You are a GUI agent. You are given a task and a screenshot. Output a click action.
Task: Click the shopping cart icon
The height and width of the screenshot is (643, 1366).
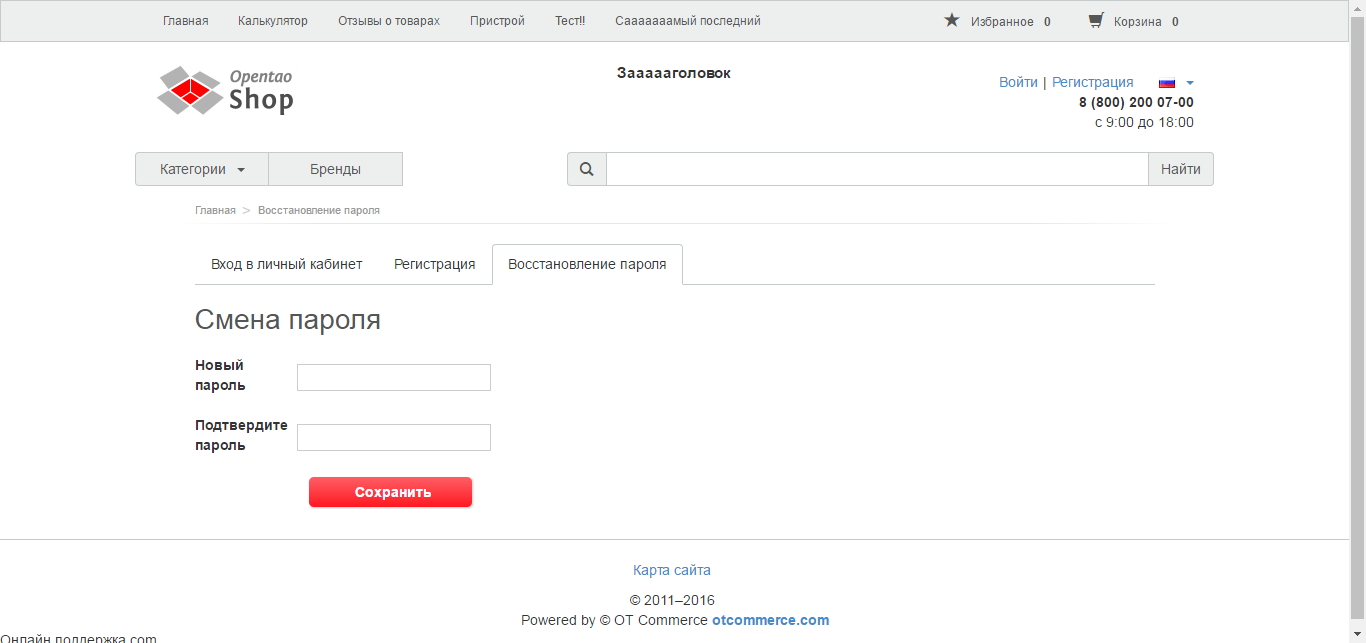tap(1096, 20)
